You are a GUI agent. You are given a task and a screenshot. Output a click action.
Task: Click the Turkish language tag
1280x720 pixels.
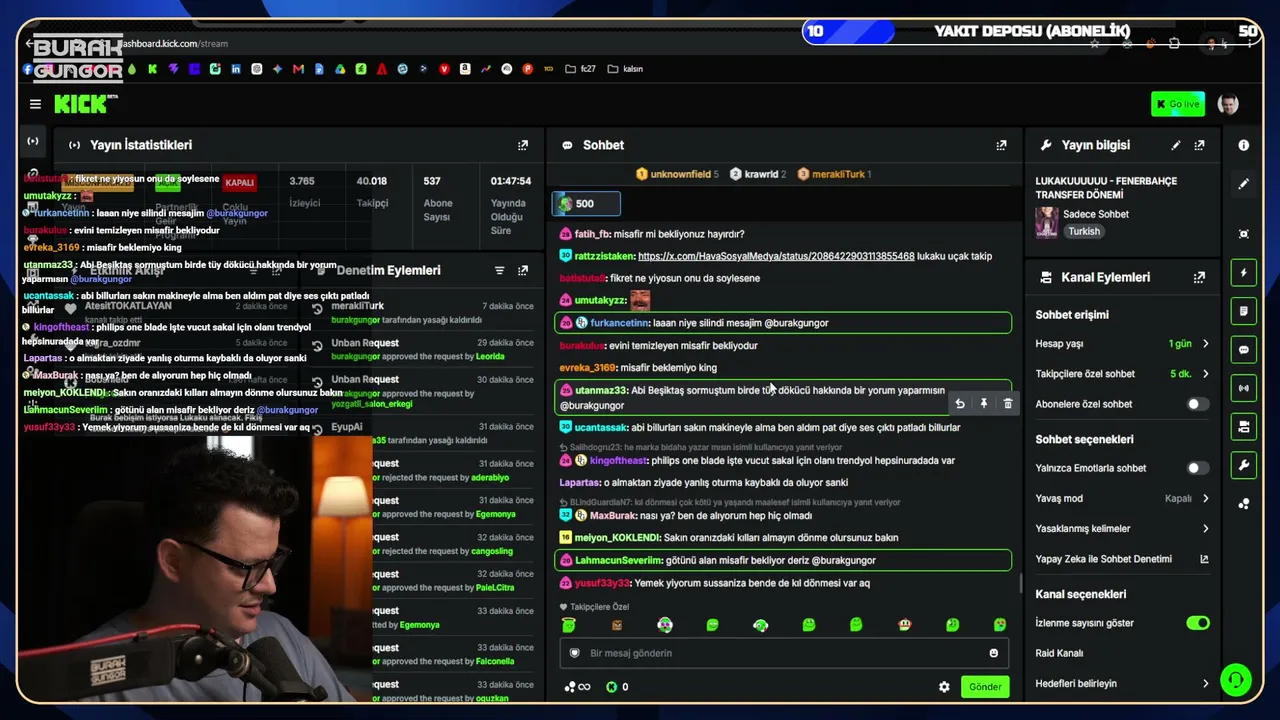(1083, 231)
